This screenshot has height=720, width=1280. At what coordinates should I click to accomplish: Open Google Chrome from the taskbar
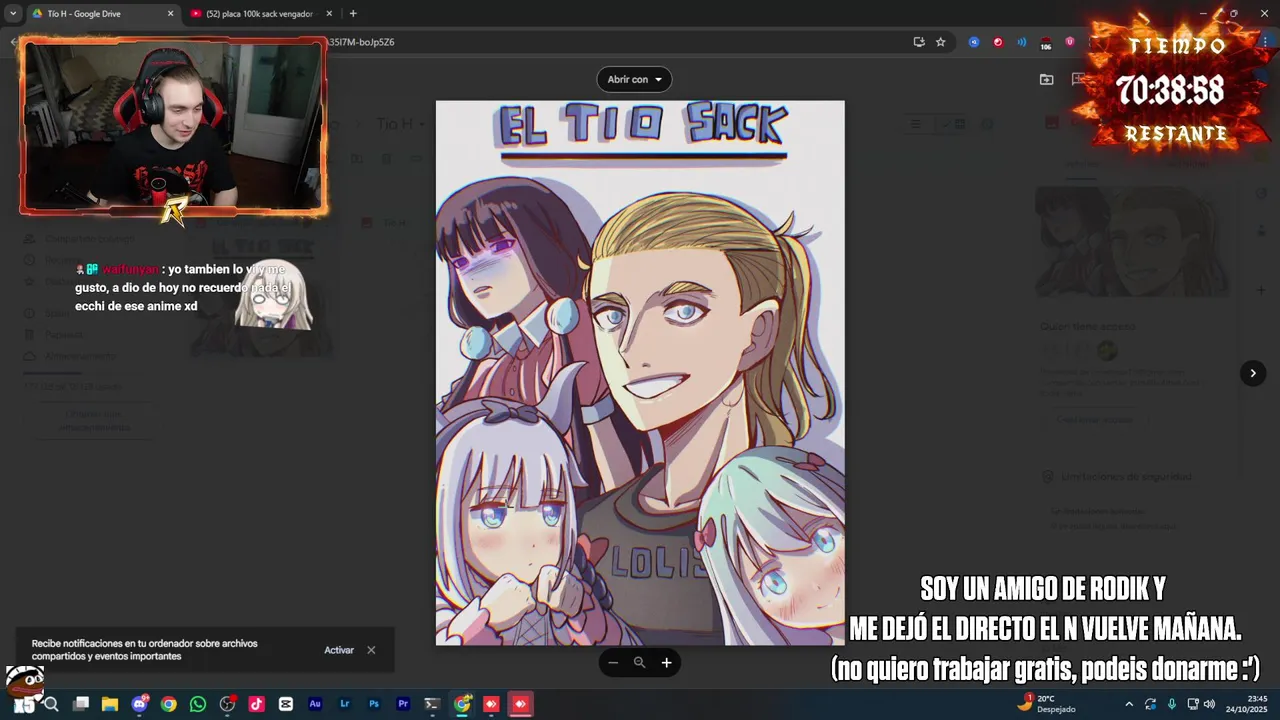point(169,704)
